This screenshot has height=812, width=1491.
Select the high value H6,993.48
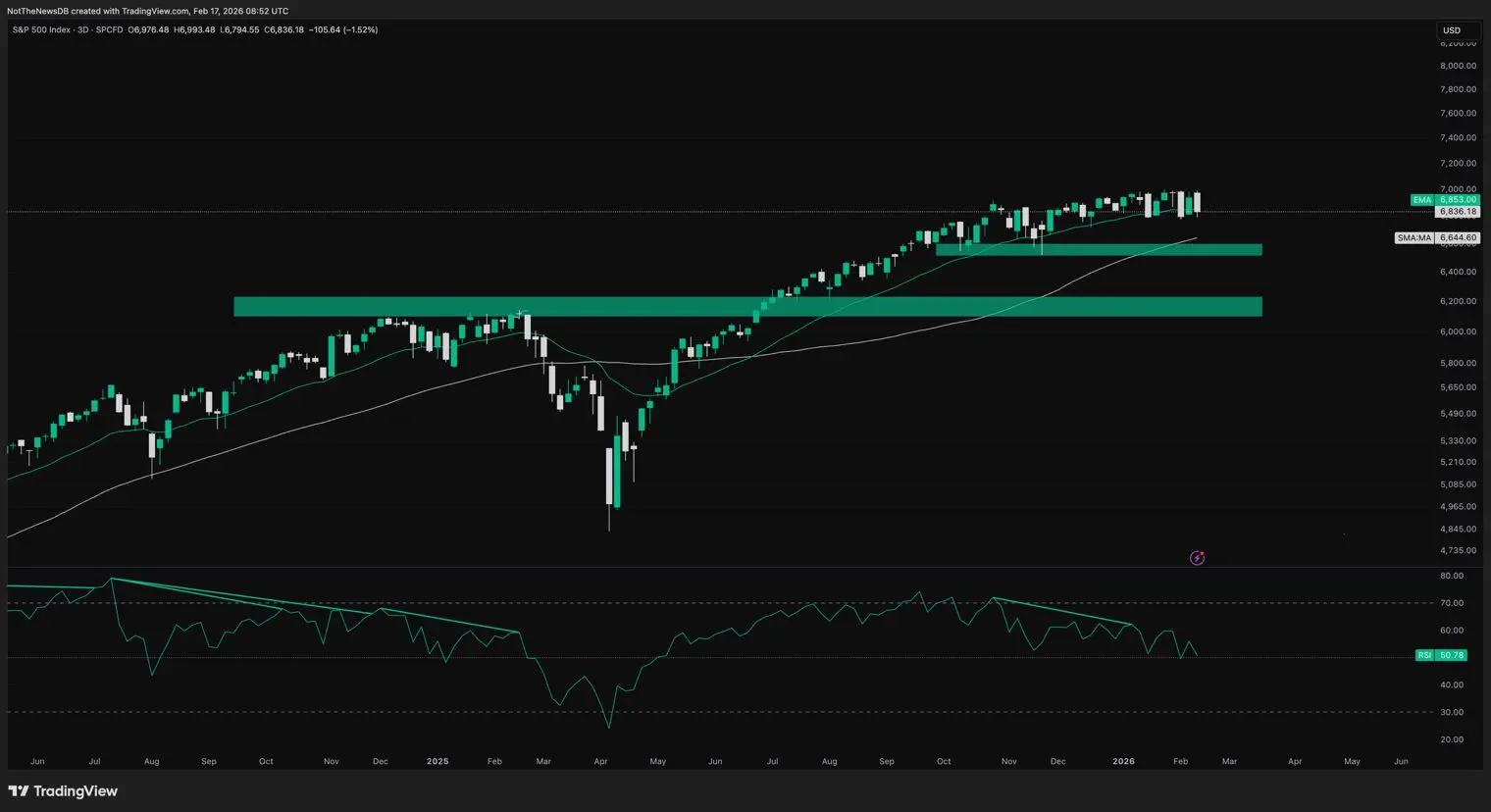pyautogui.click(x=194, y=30)
